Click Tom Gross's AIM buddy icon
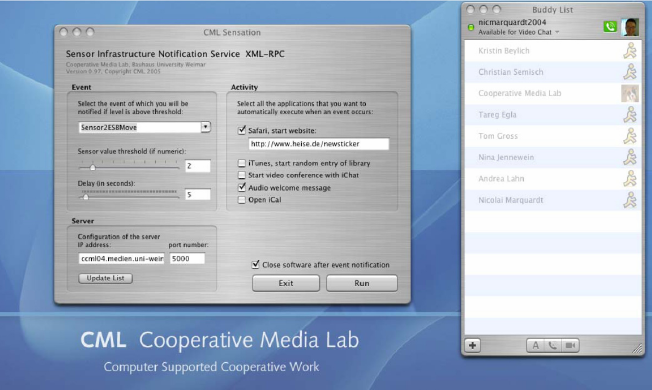652x390 pixels. click(x=630, y=136)
